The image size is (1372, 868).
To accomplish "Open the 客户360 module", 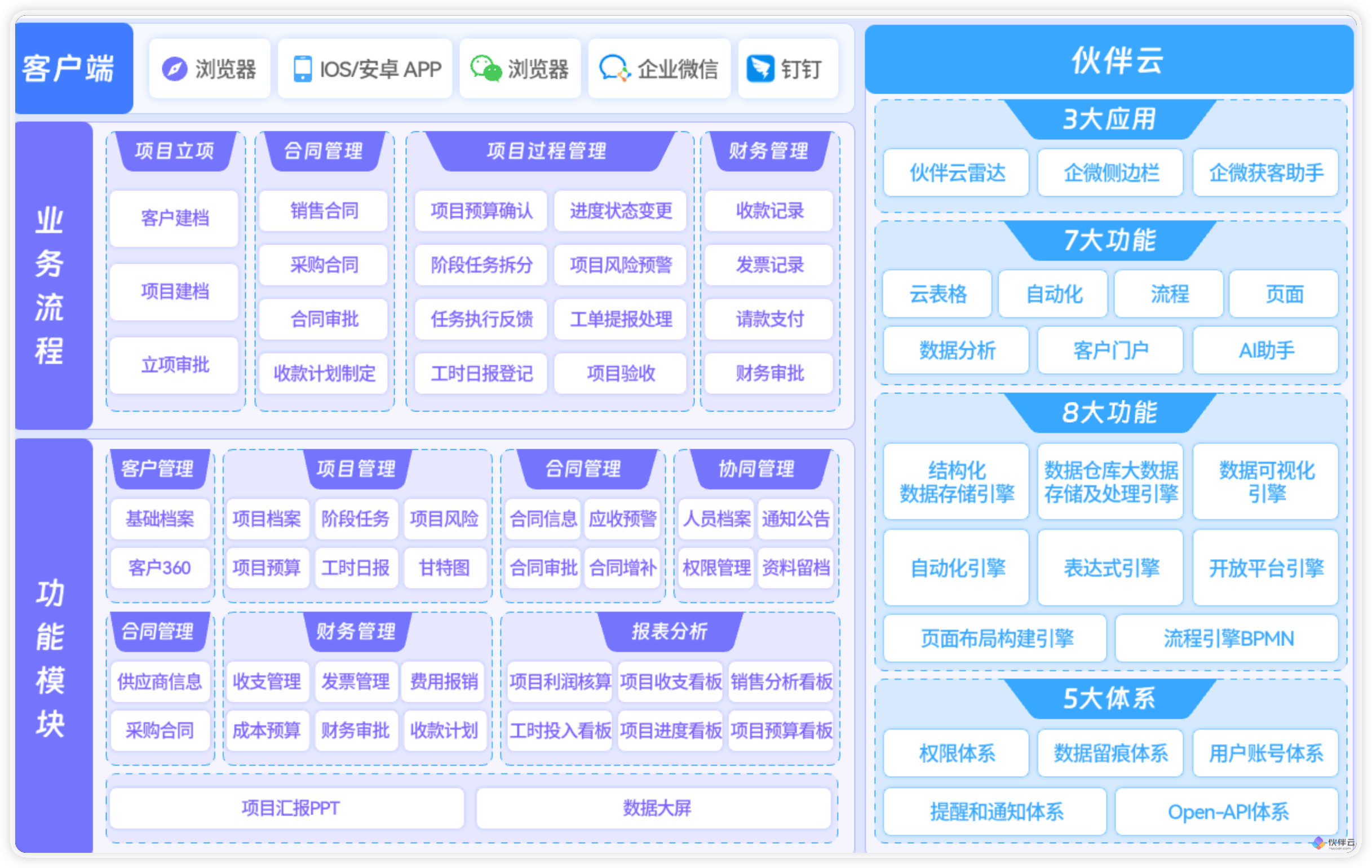I will click(x=160, y=568).
